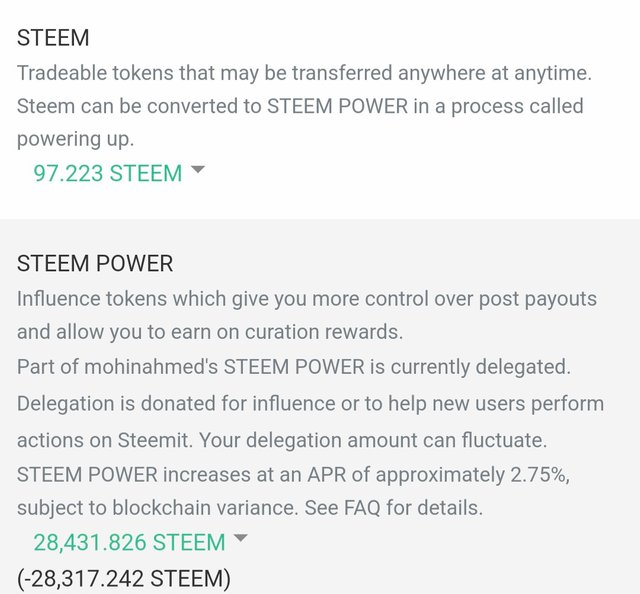The width and height of the screenshot is (640, 594).
Task: Expand dropdown arrow next to 28,431.826 STEEM
Action: [x=240, y=540]
